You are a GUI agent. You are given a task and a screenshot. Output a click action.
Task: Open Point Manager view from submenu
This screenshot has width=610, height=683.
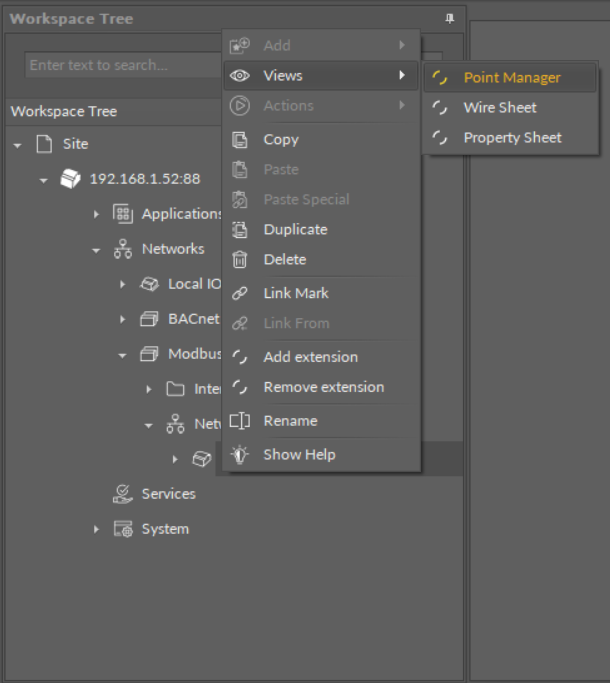[511, 78]
